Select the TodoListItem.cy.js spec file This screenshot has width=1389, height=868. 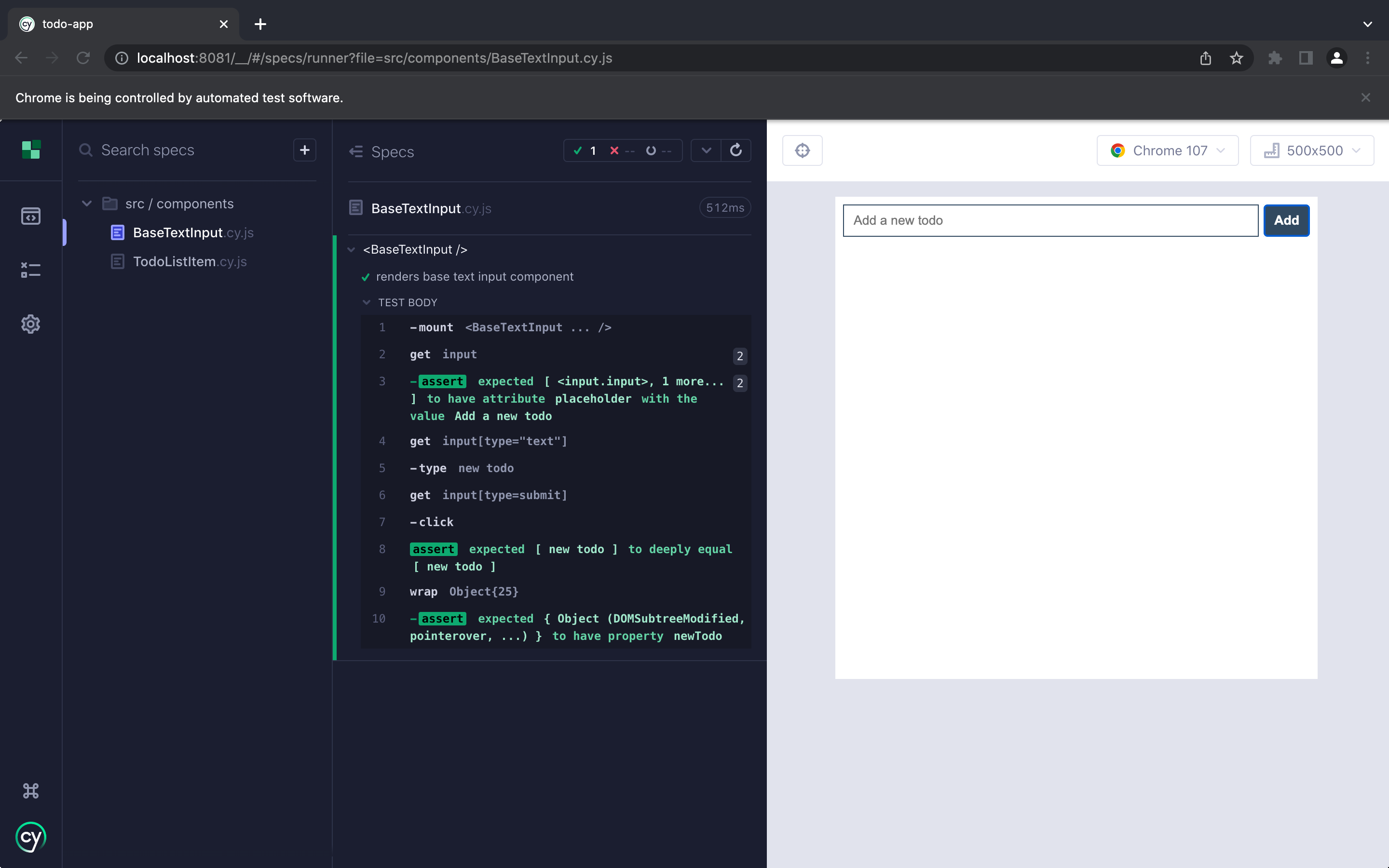pyautogui.click(x=190, y=261)
